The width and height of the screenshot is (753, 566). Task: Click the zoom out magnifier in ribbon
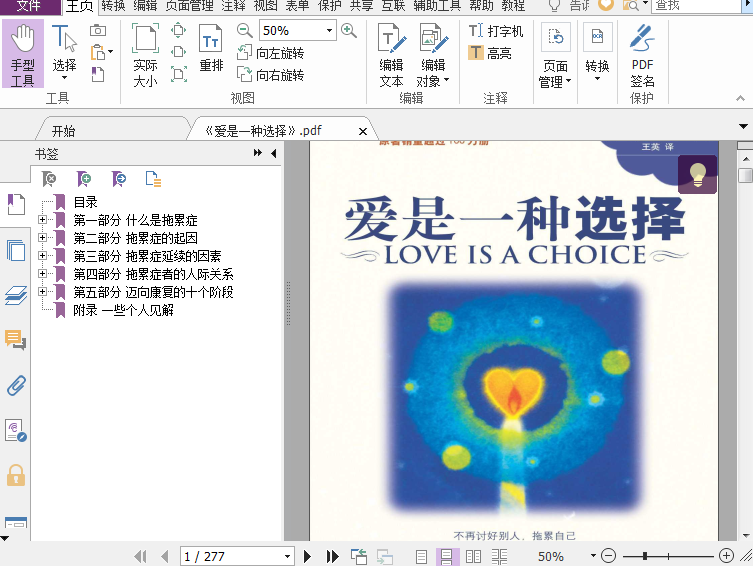244,31
